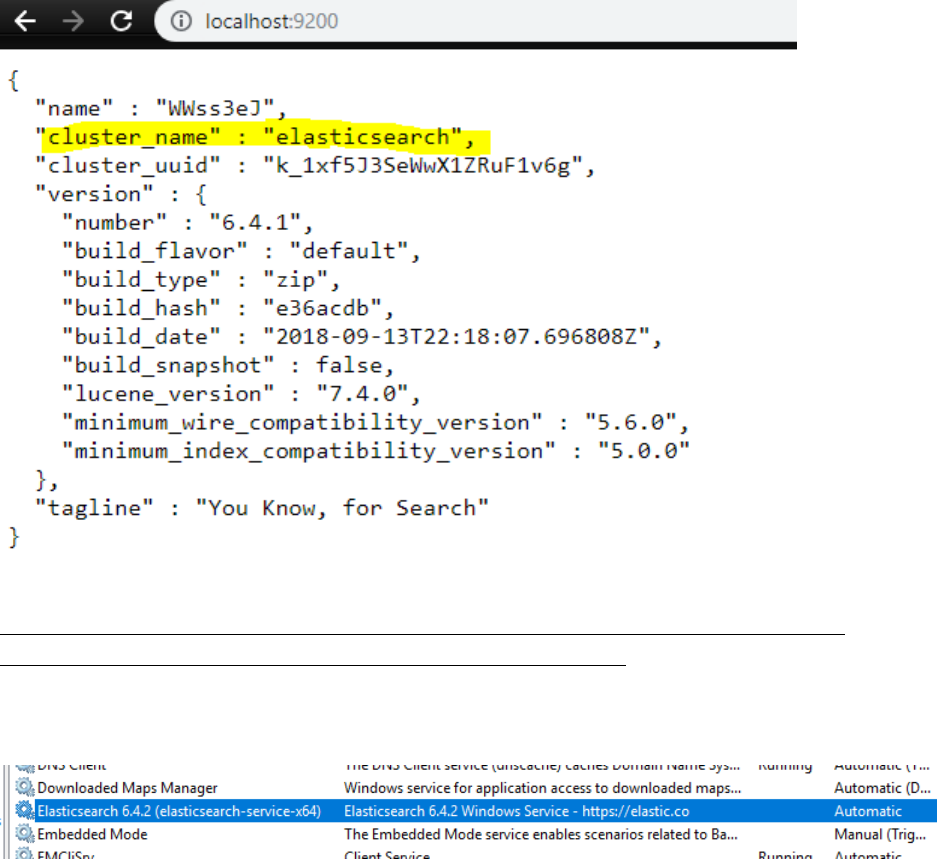Click the Windows service for application access description
This screenshot has height=859, width=937.
[542, 788]
